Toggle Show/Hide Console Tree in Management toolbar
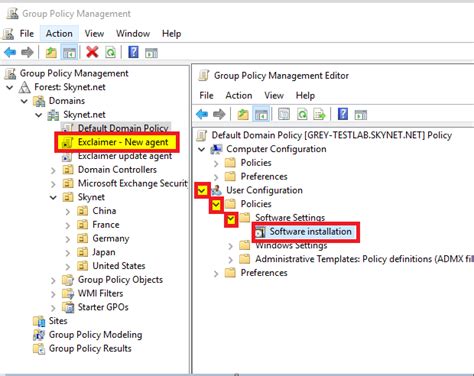 (x=69, y=52)
